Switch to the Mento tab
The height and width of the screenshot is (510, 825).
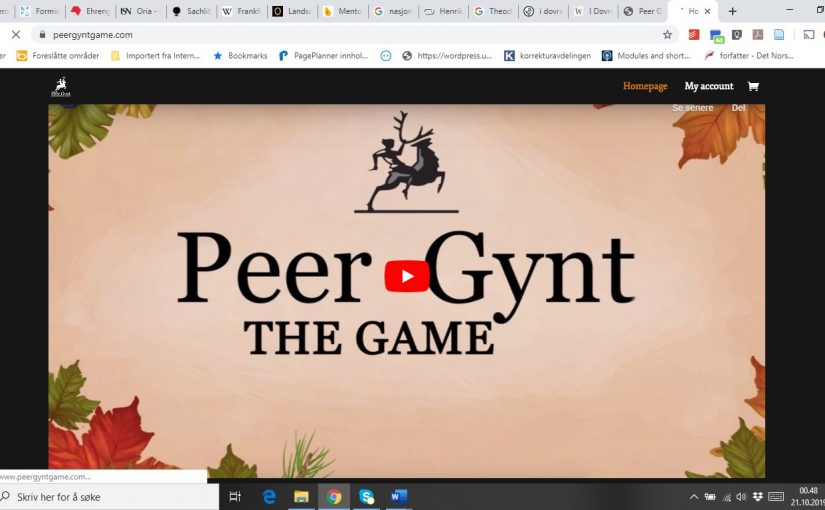tap(343, 11)
